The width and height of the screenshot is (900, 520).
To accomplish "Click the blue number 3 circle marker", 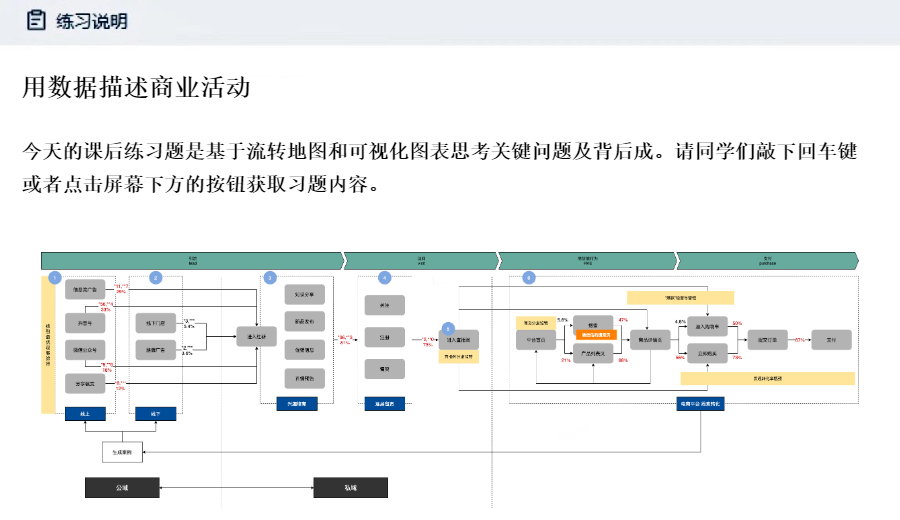I will click(270, 277).
